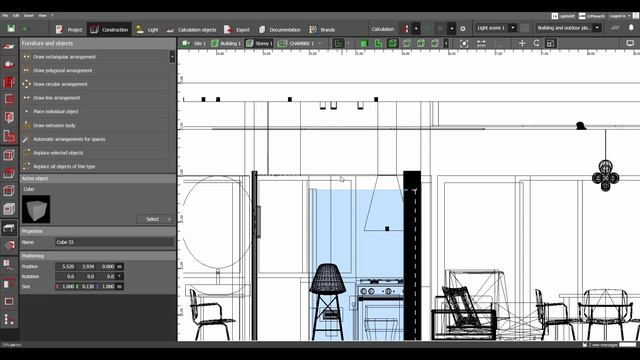Open the Brands tab
Image resolution: width=640 pixels, height=360 pixels.
point(322,29)
